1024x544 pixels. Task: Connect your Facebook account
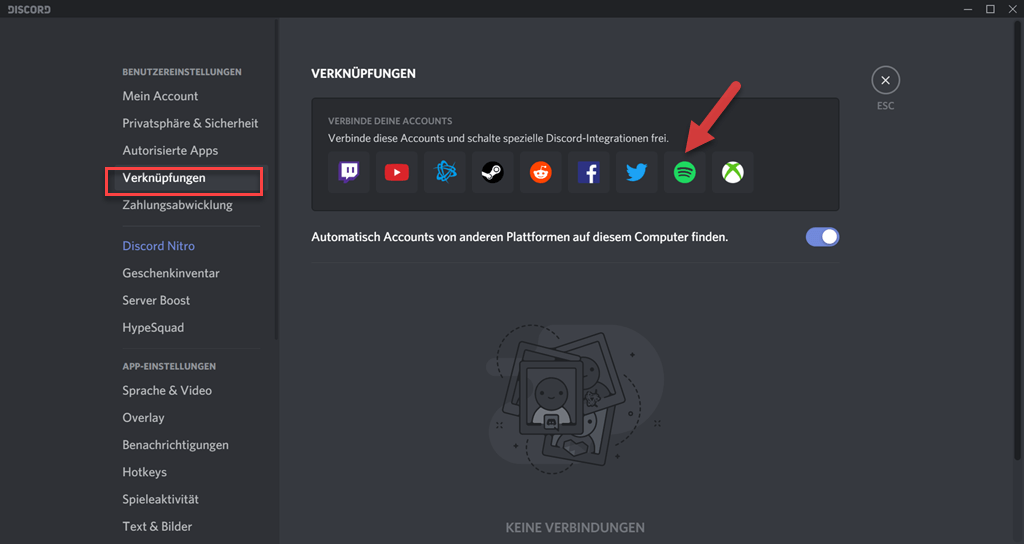(588, 172)
